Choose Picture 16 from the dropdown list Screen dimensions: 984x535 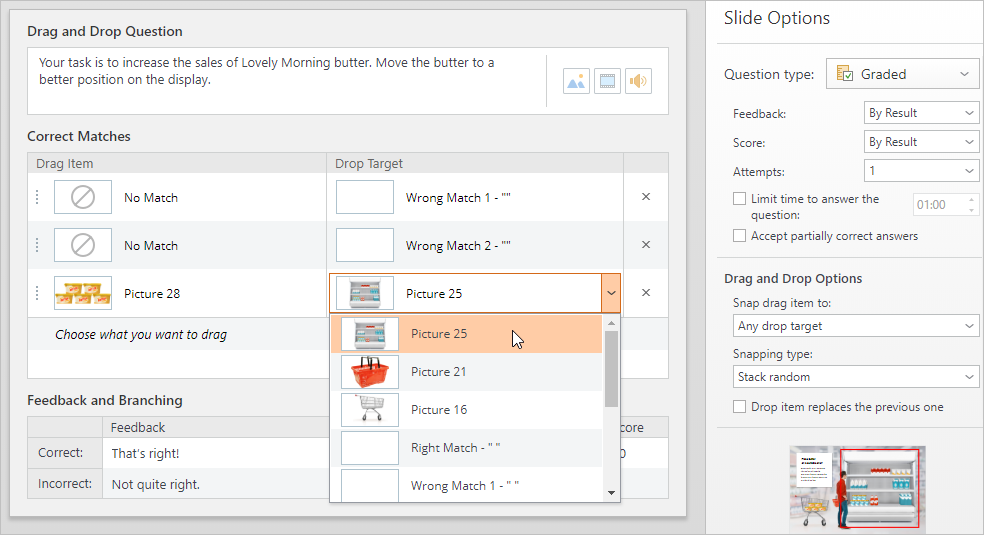[438, 410]
